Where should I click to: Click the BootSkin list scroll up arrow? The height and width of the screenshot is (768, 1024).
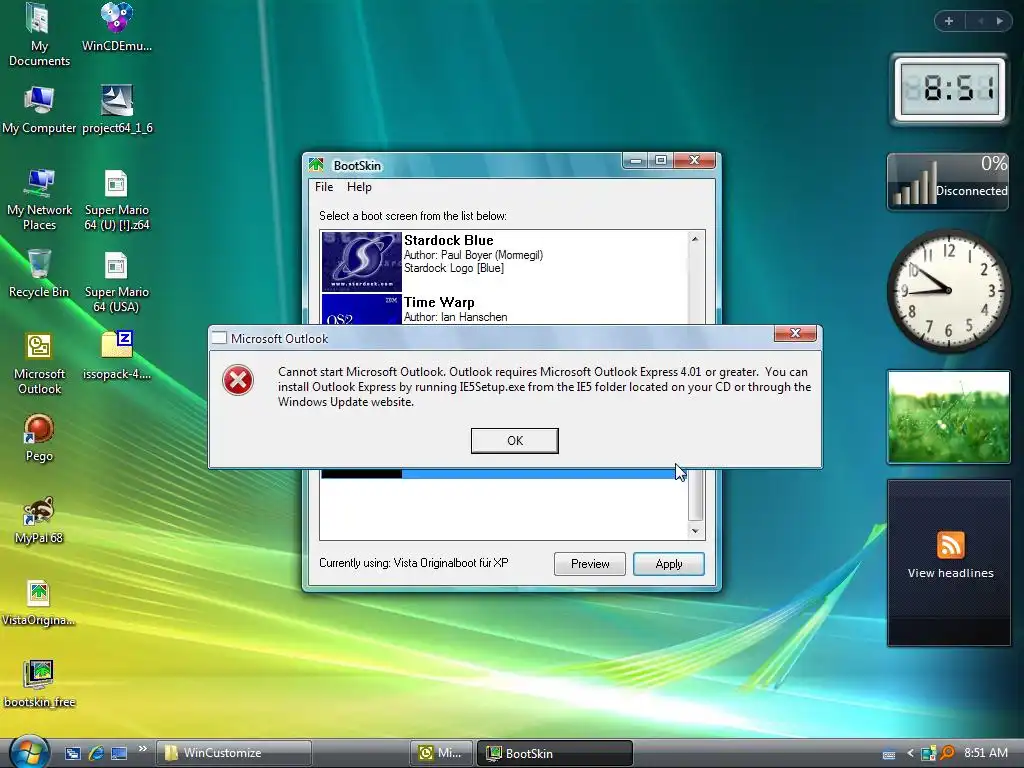(x=696, y=239)
